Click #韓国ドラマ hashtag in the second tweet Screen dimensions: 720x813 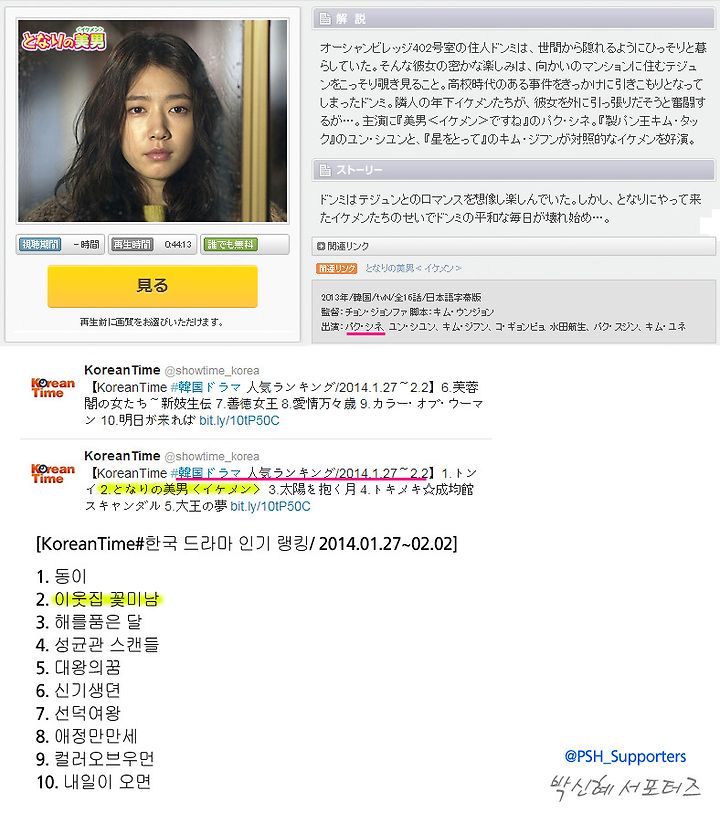[x=206, y=473]
